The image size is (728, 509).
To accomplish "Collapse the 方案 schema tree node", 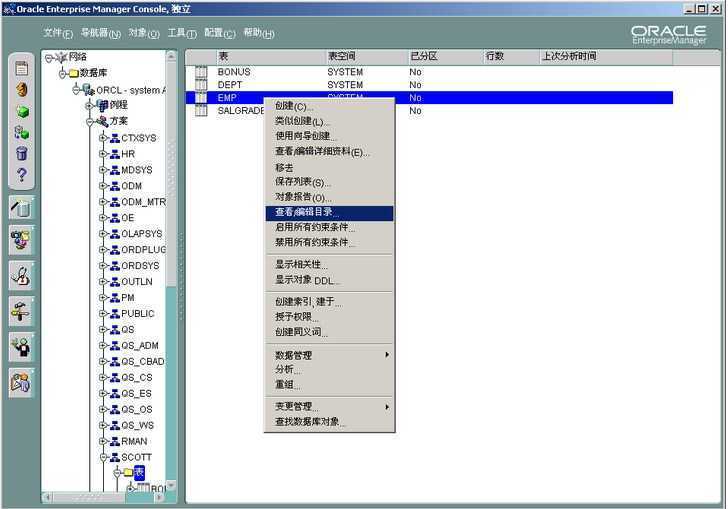I will pyautogui.click(x=90, y=122).
